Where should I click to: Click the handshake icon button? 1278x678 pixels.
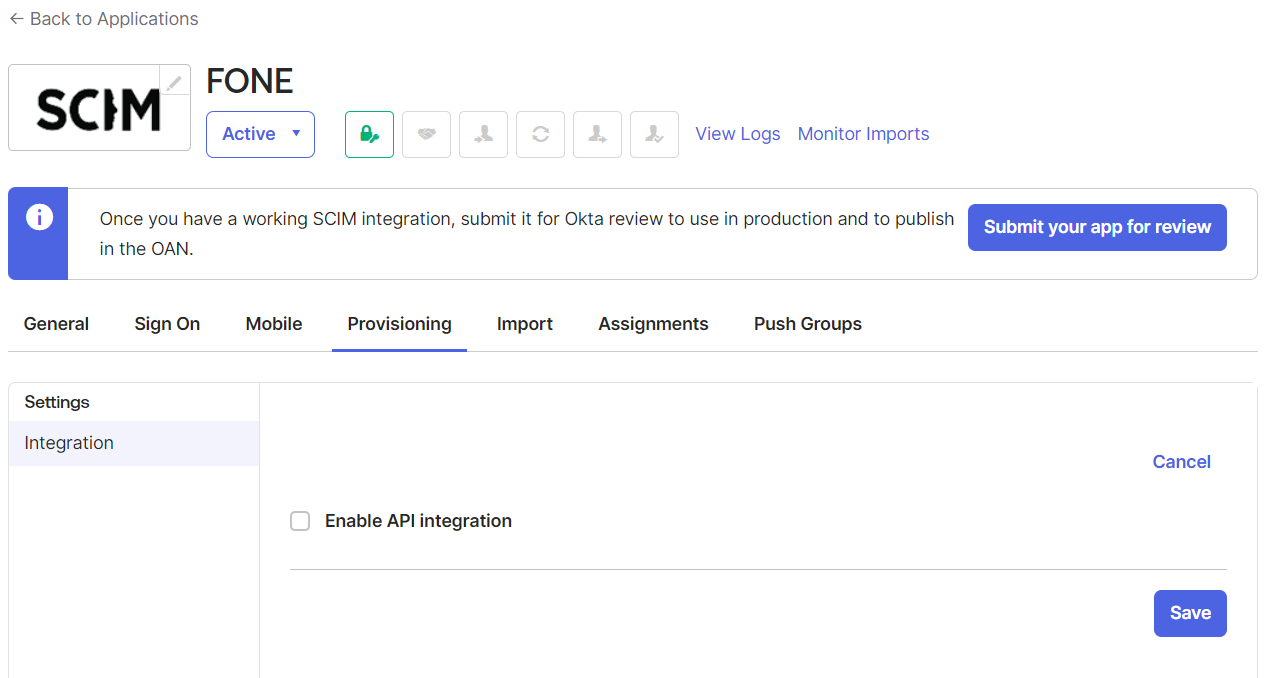tap(426, 134)
